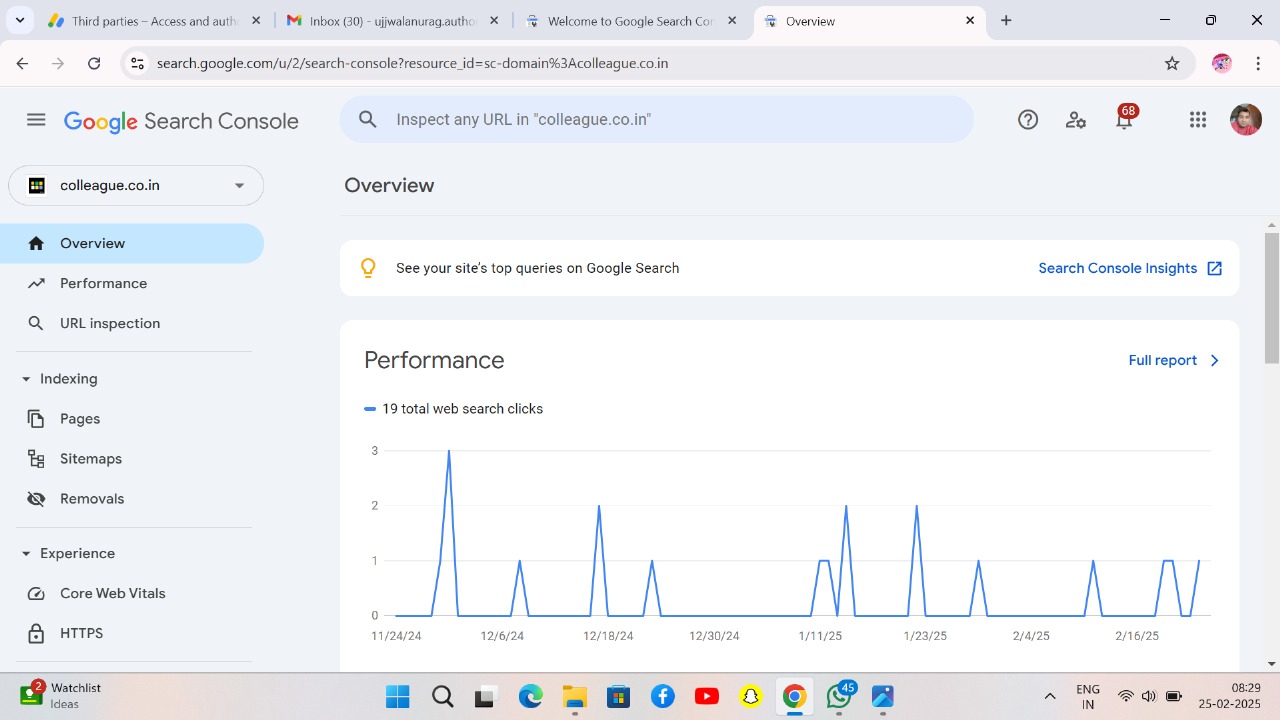The width and height of the screenshot is (1280, 720).
Task: Click the scrollbar down arrow
Action: (1272, 663)
